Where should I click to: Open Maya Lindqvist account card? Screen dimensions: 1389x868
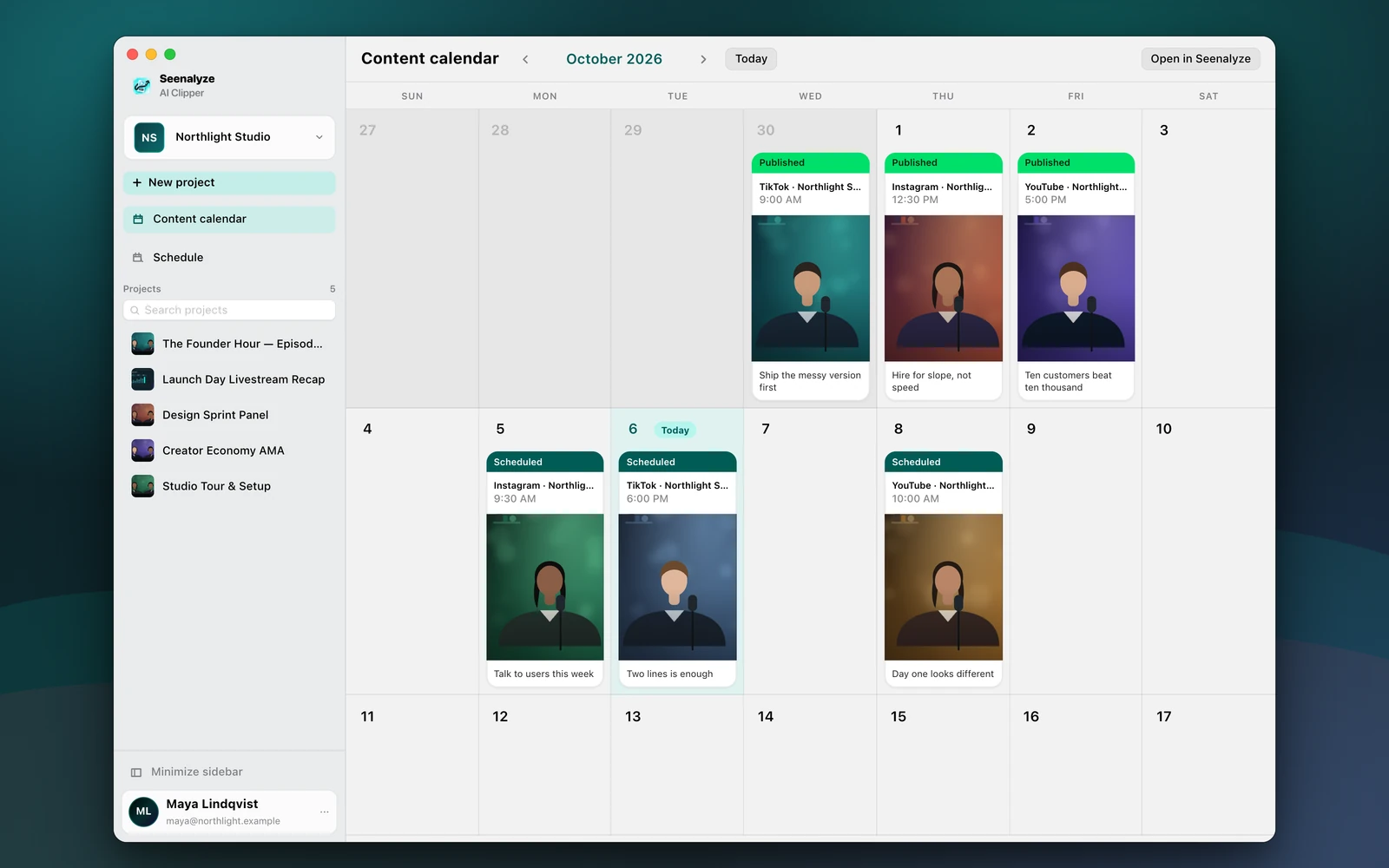coord(229,812)
